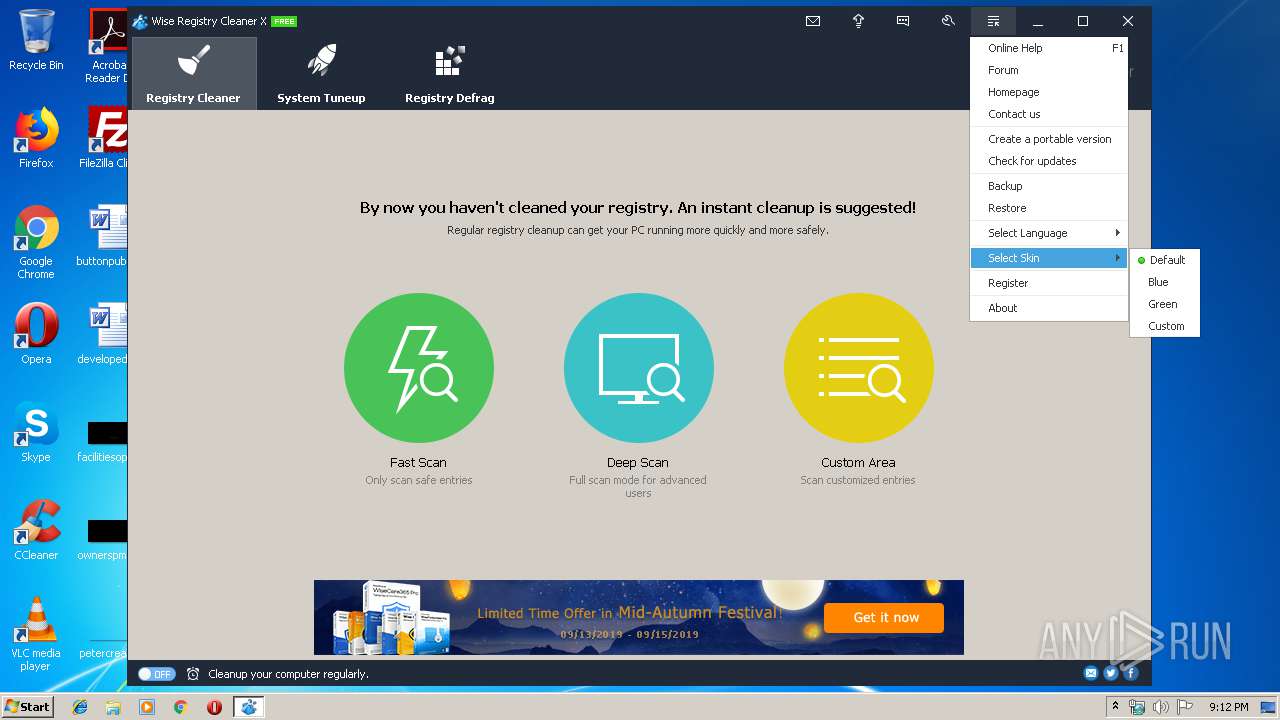1280x720 pixels.
Task: Select the Default skin option
Action: click(x=1164, y=260)
